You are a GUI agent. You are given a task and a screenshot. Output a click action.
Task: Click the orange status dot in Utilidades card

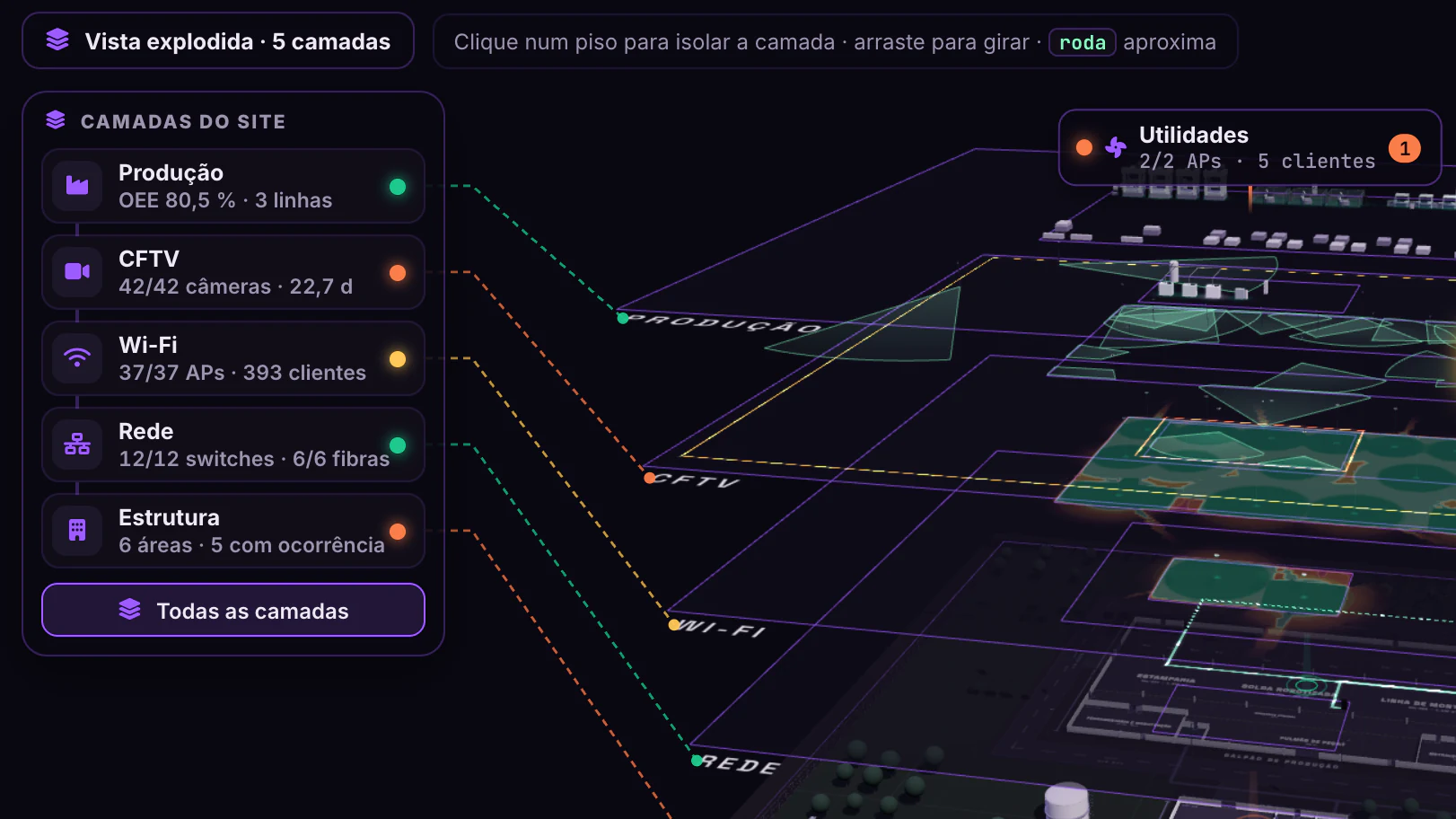coord(1084,147)
